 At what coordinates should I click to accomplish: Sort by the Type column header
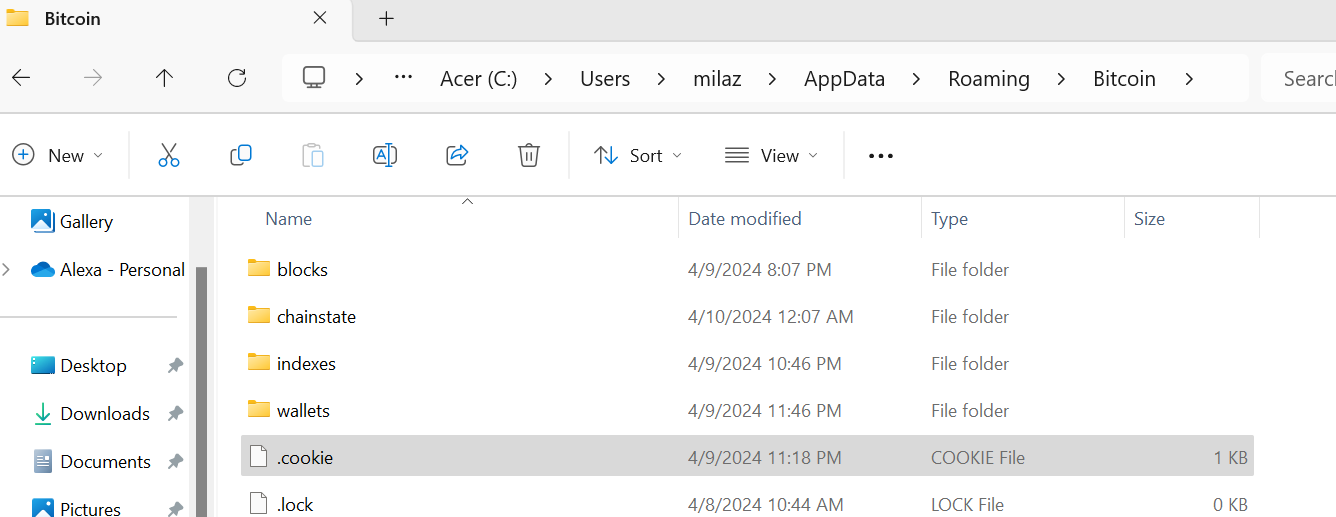tap(949, 218)
